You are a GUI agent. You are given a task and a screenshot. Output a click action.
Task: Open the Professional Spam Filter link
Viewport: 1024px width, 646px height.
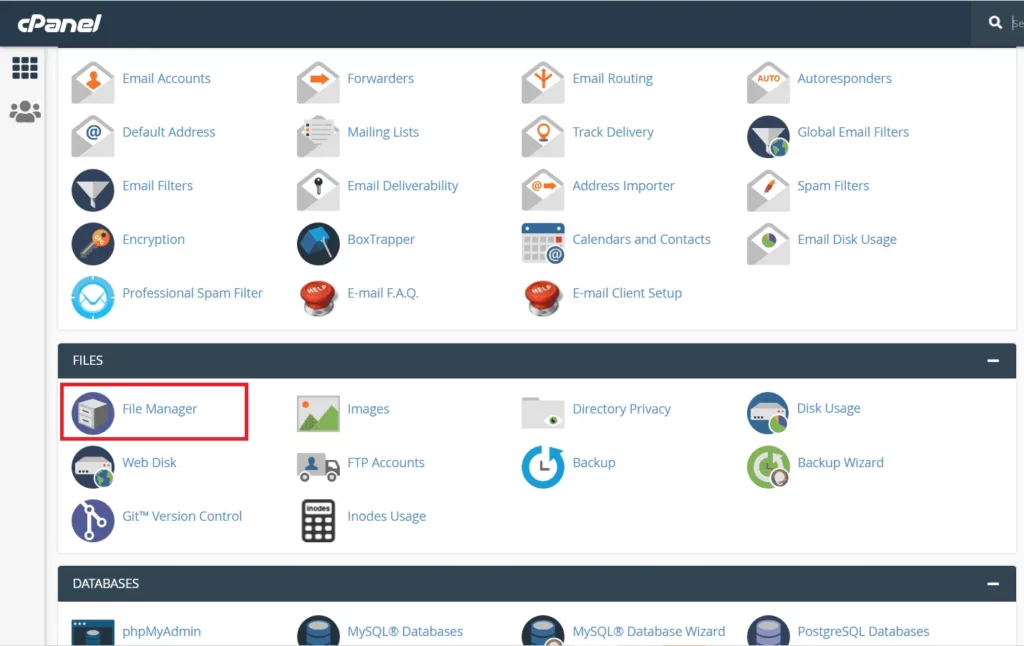(x=193, y=293)
